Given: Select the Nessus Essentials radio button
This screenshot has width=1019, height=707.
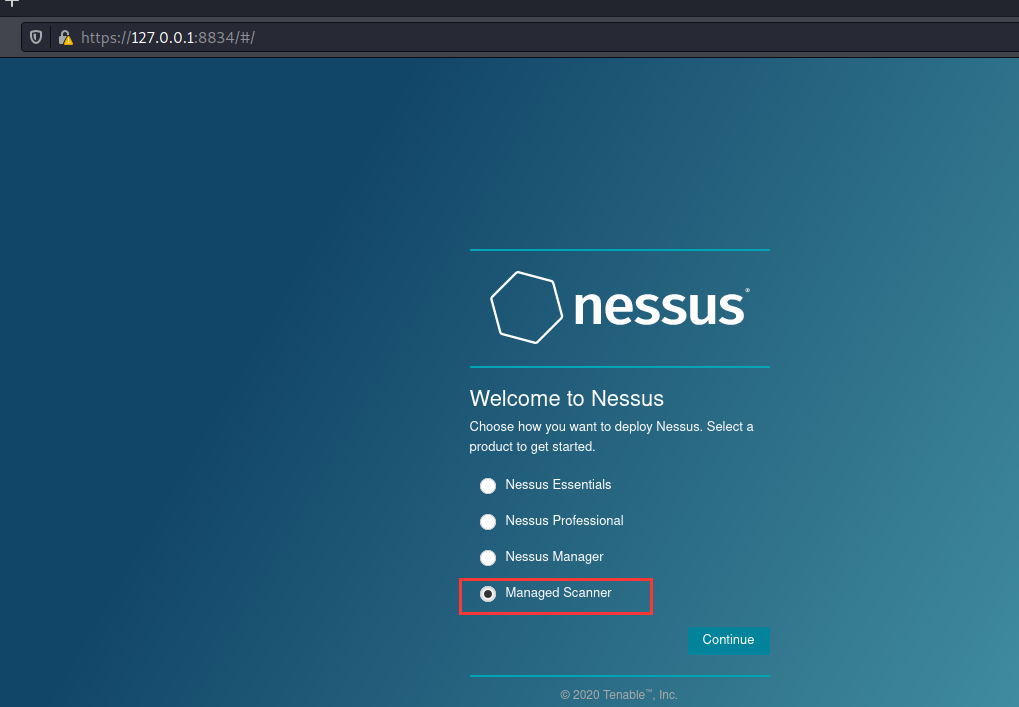Looking at the screenshot, I should [x=487, y=486].
